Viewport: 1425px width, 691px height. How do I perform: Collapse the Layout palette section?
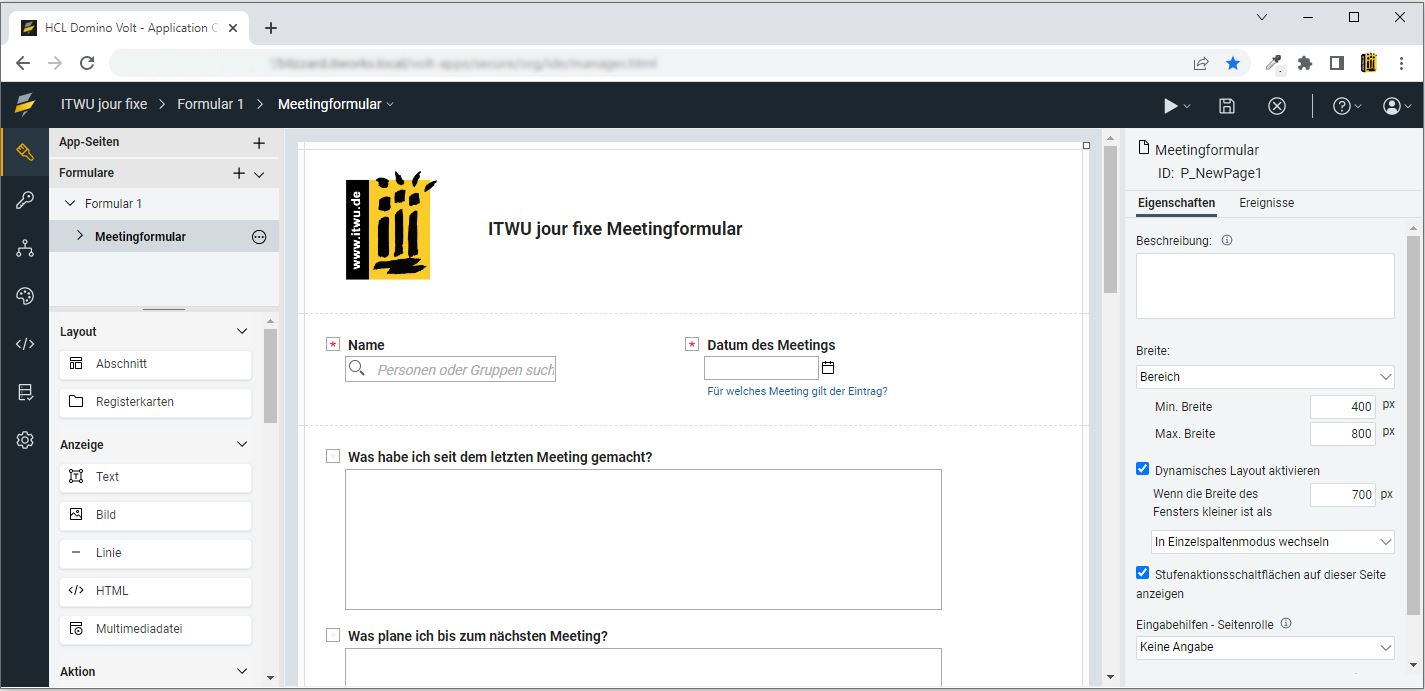pyautogui.click(x=241, y=331)
